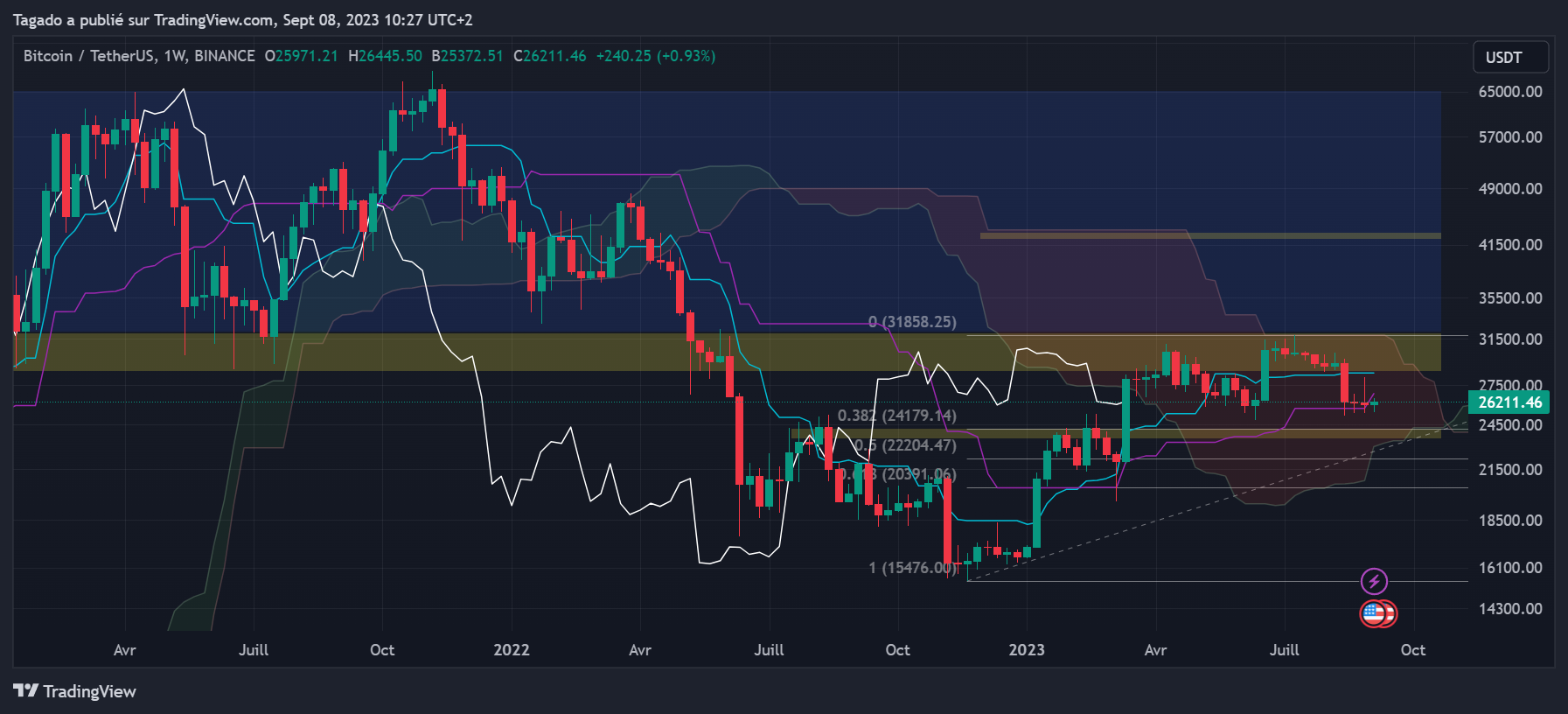Image resolution: width=1568 pixels, height=714 pixels.
Task: Click the 2022 label on time axis
Action: click(x=512, y=650)
